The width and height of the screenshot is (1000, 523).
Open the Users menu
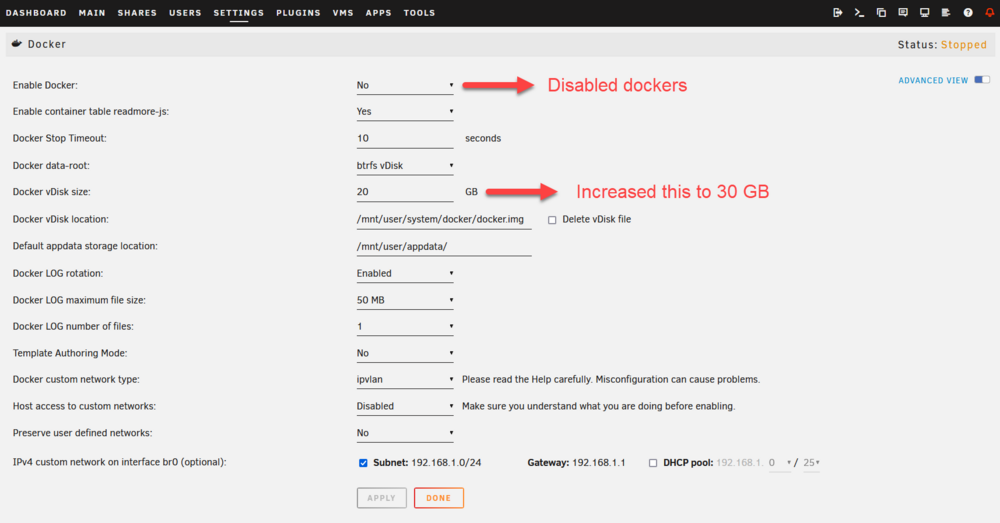coord(185,13)
